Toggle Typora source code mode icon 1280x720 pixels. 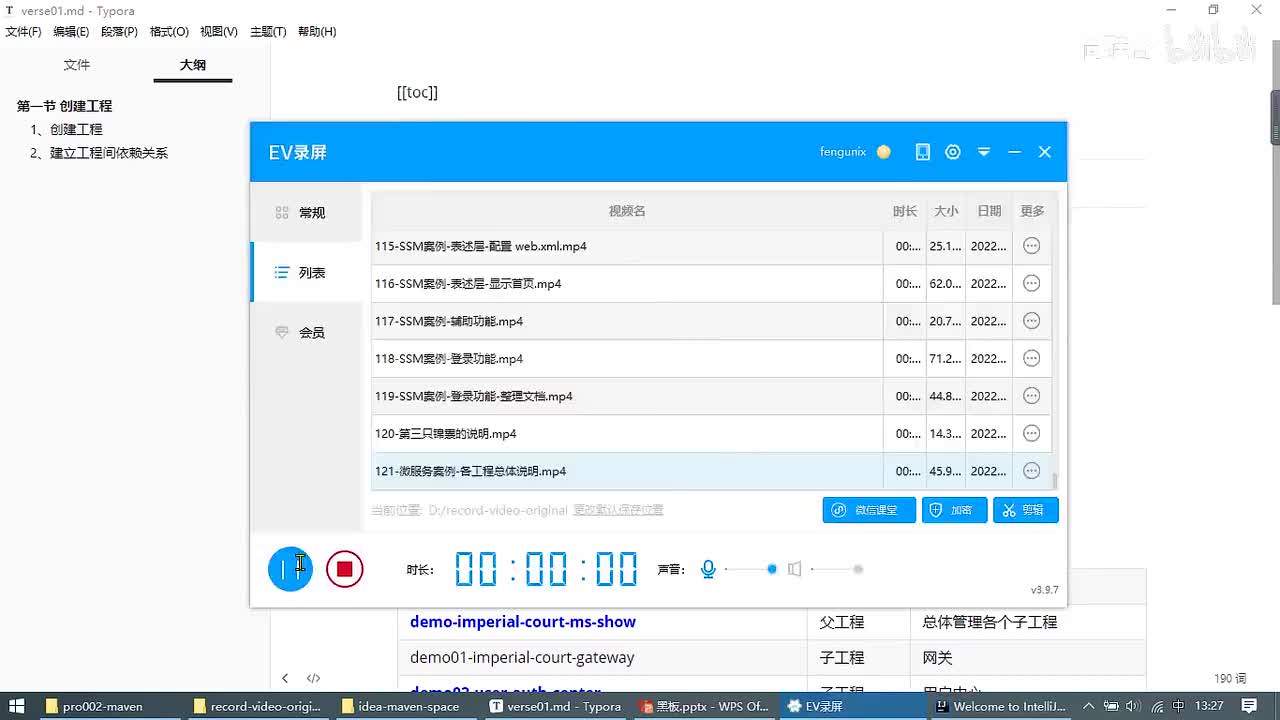(x=313, y=678)
